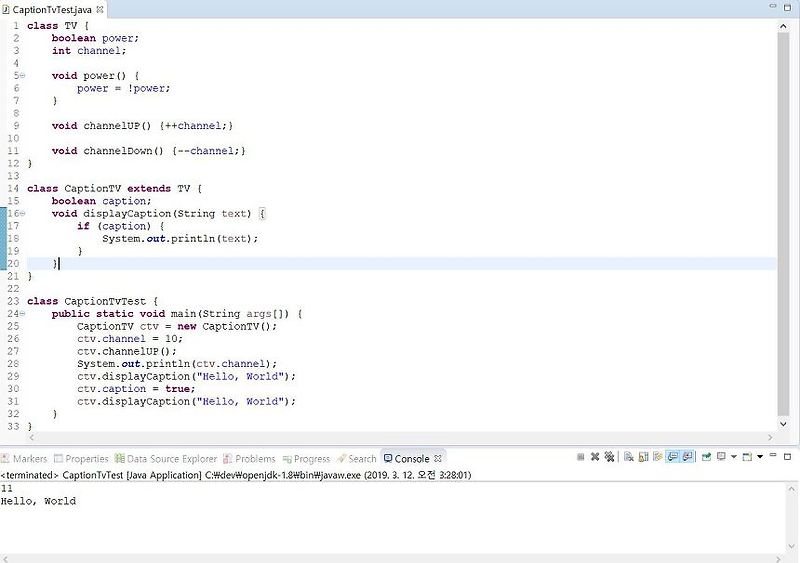Toggle Scroll Lock in Console
The width and height of the screenshot is (800, 563).
pyautogui.click(x=643, y=456)
